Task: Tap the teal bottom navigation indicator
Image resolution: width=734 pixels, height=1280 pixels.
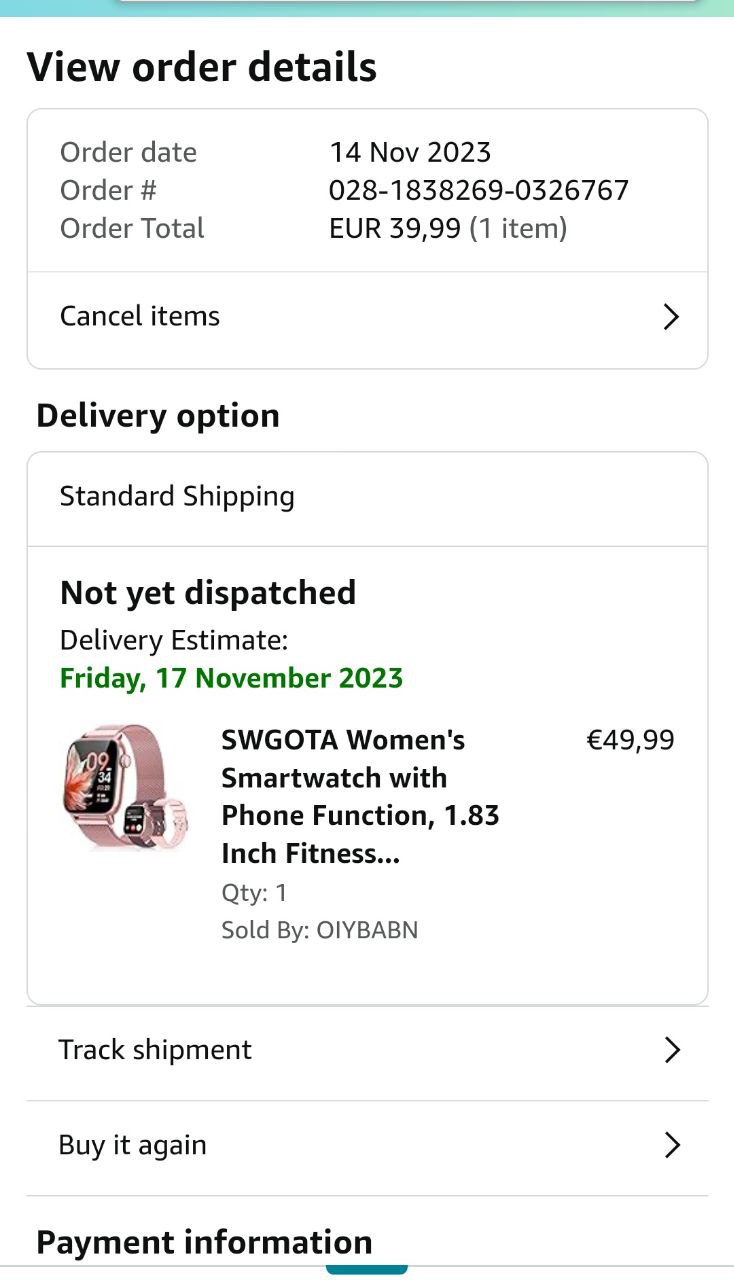Action: pyautogui.click(x=366, y=1270)
